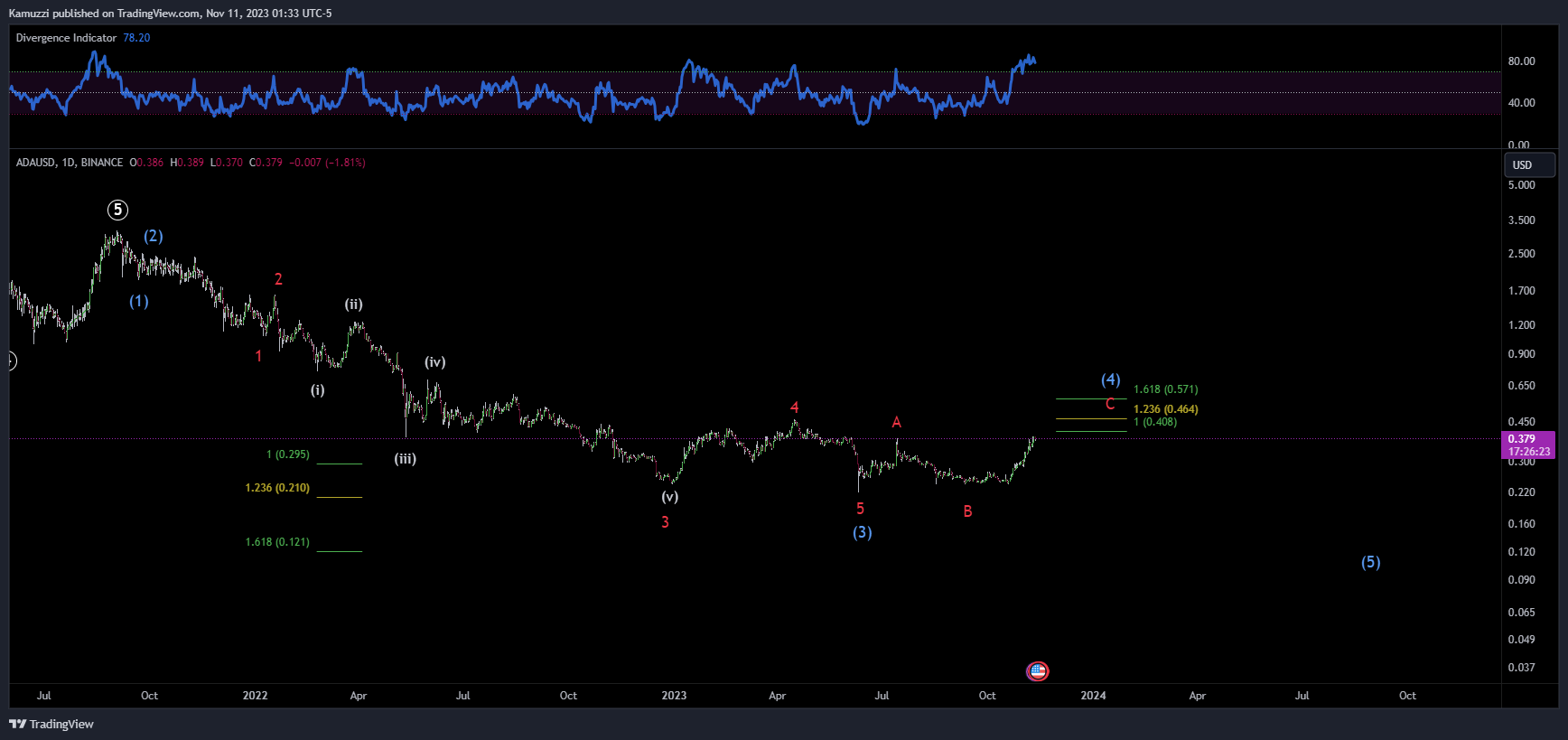
Task: Select the blue (3) wave label
Action: pyautogui.click(x=863, y=532)
